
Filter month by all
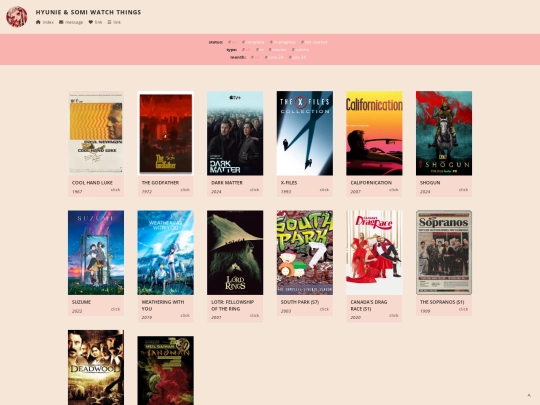[255, 57]
